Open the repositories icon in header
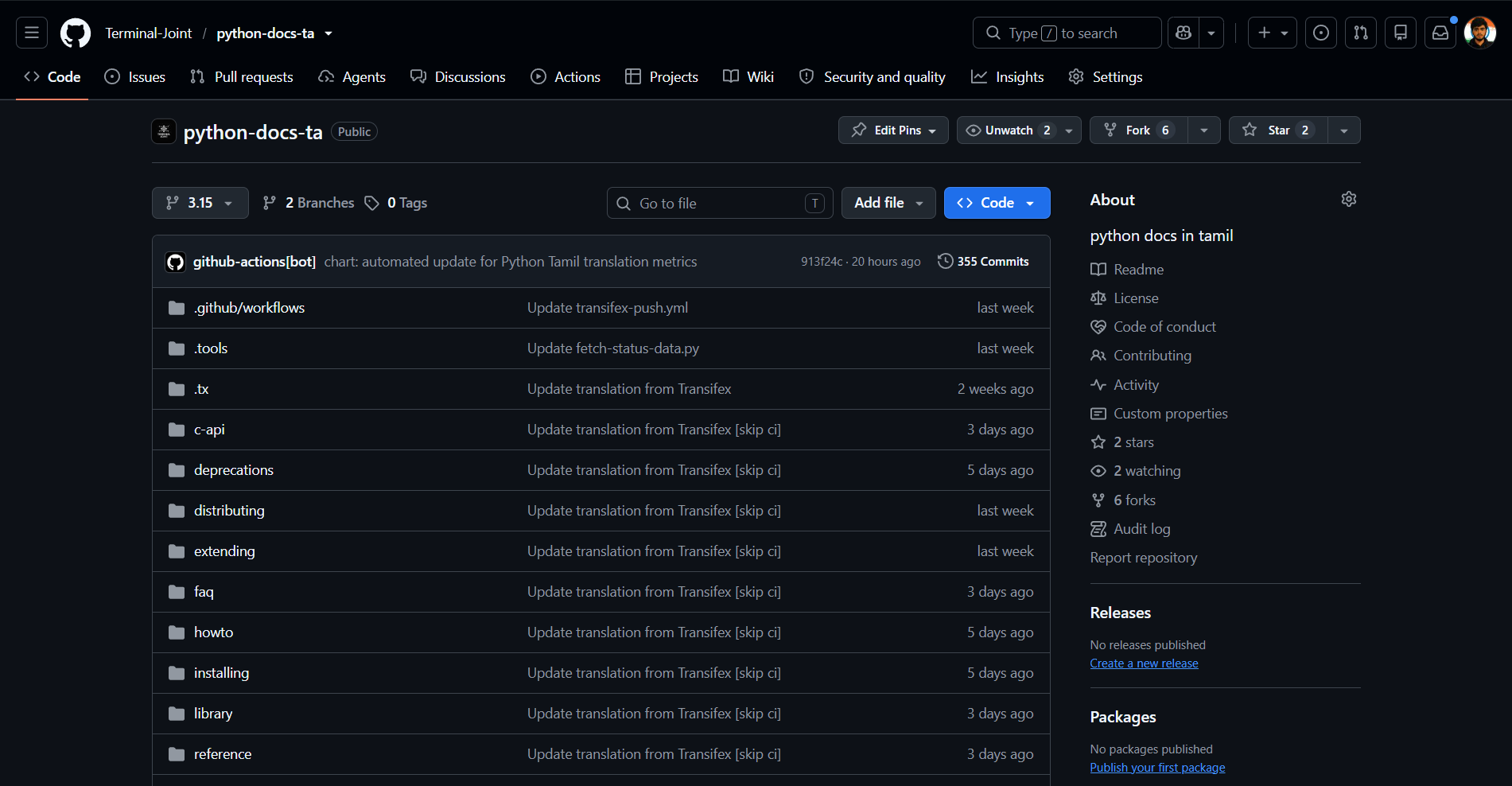The width and height of the screenshot is (1512, 786). point(1401,33)
